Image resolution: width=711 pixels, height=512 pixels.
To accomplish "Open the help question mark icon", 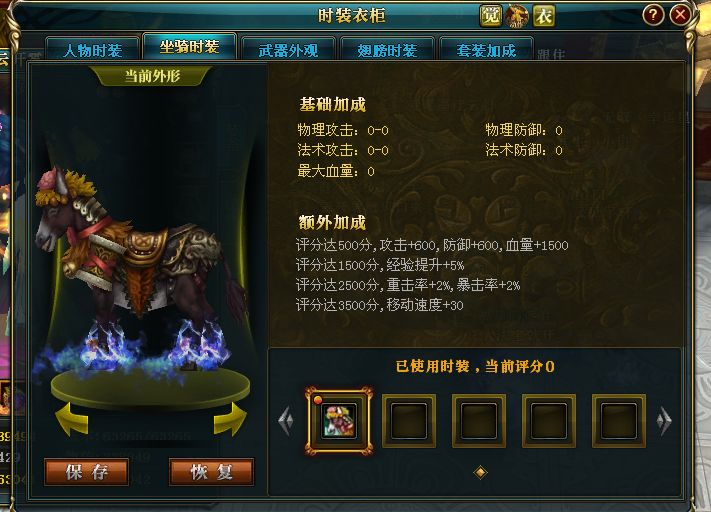I will point(653,15).
